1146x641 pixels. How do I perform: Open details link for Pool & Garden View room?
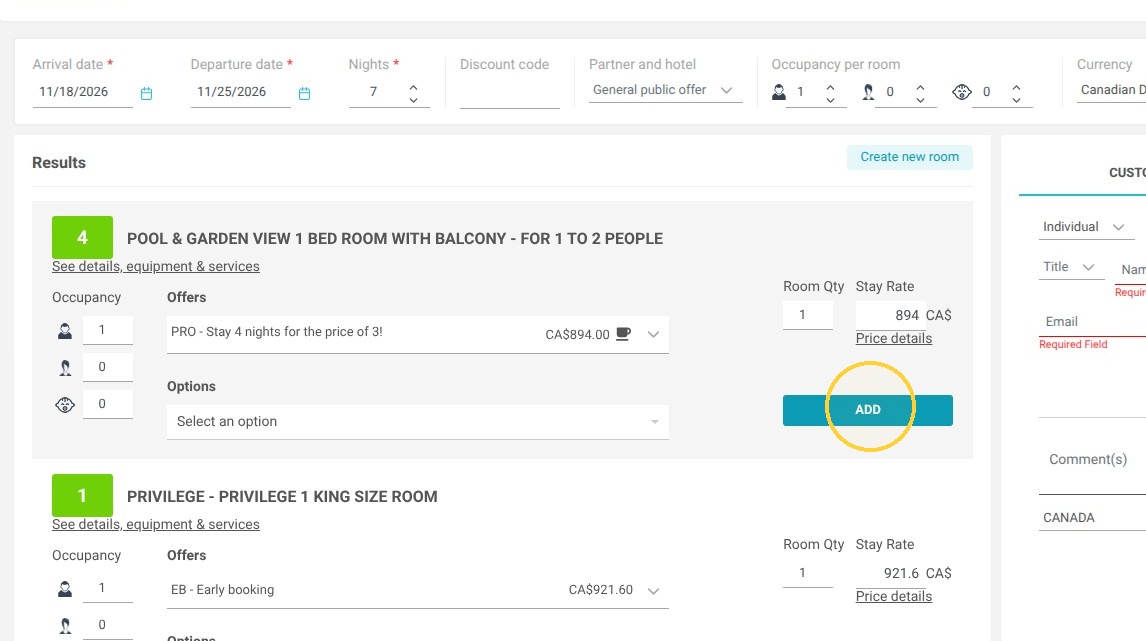(156, 267)
